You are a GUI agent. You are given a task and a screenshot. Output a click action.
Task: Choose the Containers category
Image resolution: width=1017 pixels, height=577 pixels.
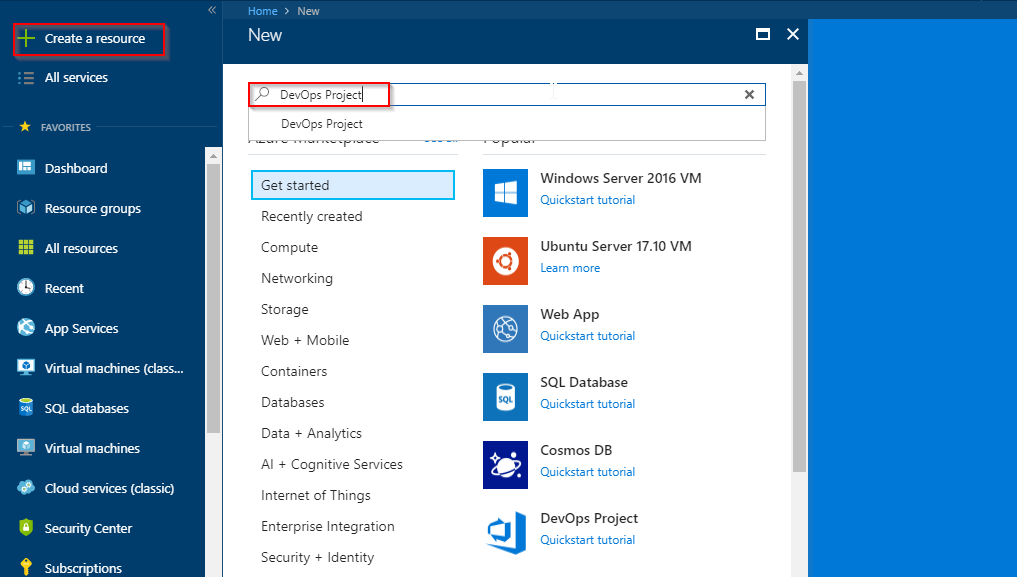tap(294, 371)
